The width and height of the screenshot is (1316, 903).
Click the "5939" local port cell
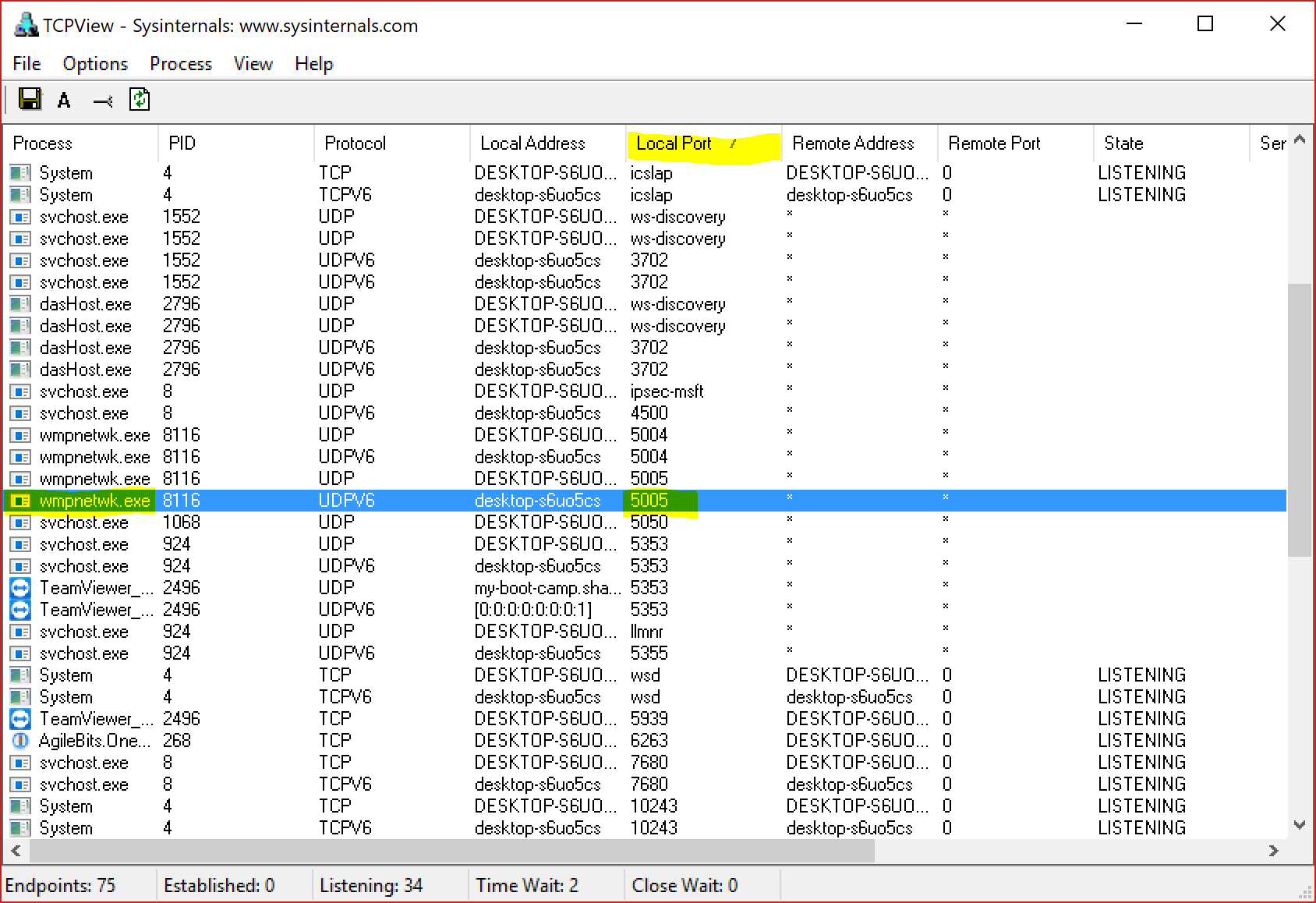pyautogui.click(x=649, y=719)
